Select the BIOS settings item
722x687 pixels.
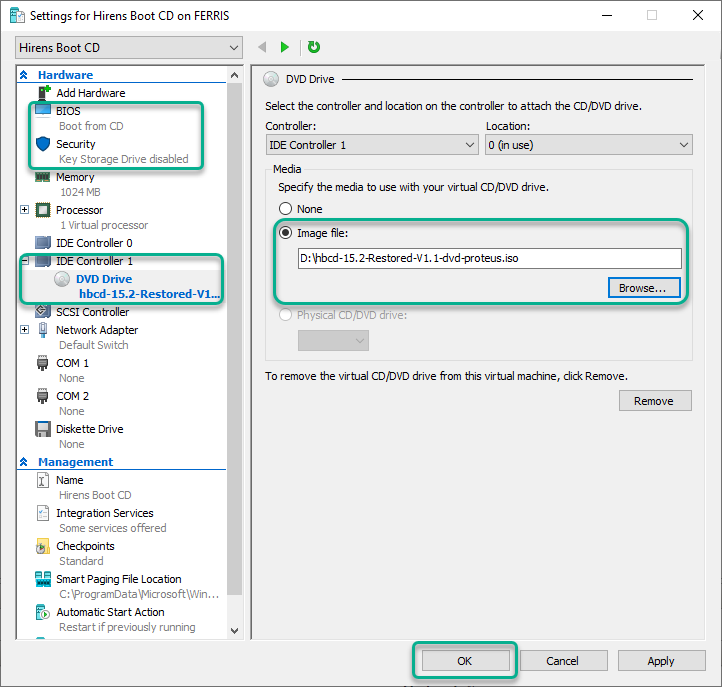coord(68,111)
